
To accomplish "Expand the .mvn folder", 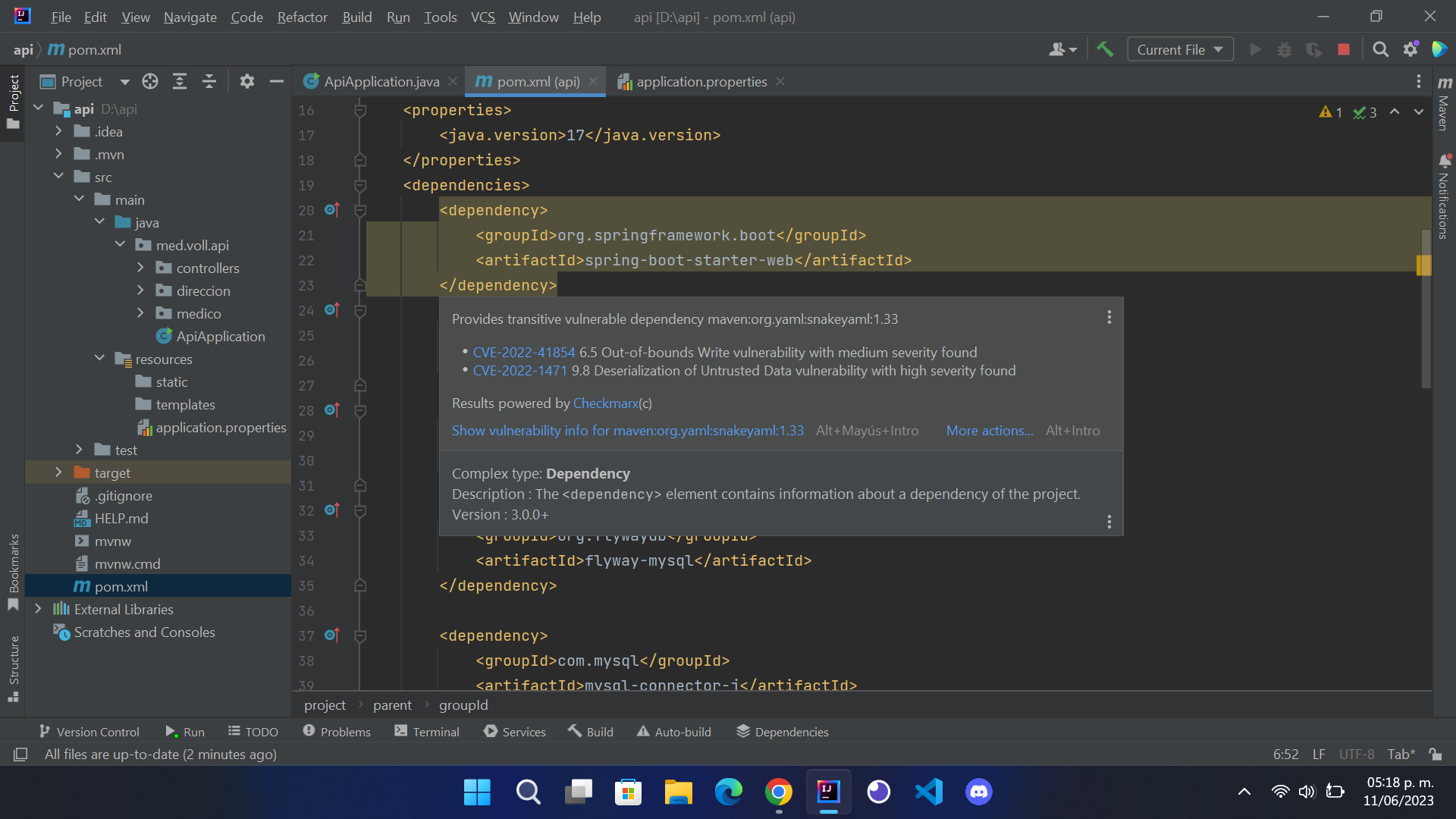I will (58, 154).
